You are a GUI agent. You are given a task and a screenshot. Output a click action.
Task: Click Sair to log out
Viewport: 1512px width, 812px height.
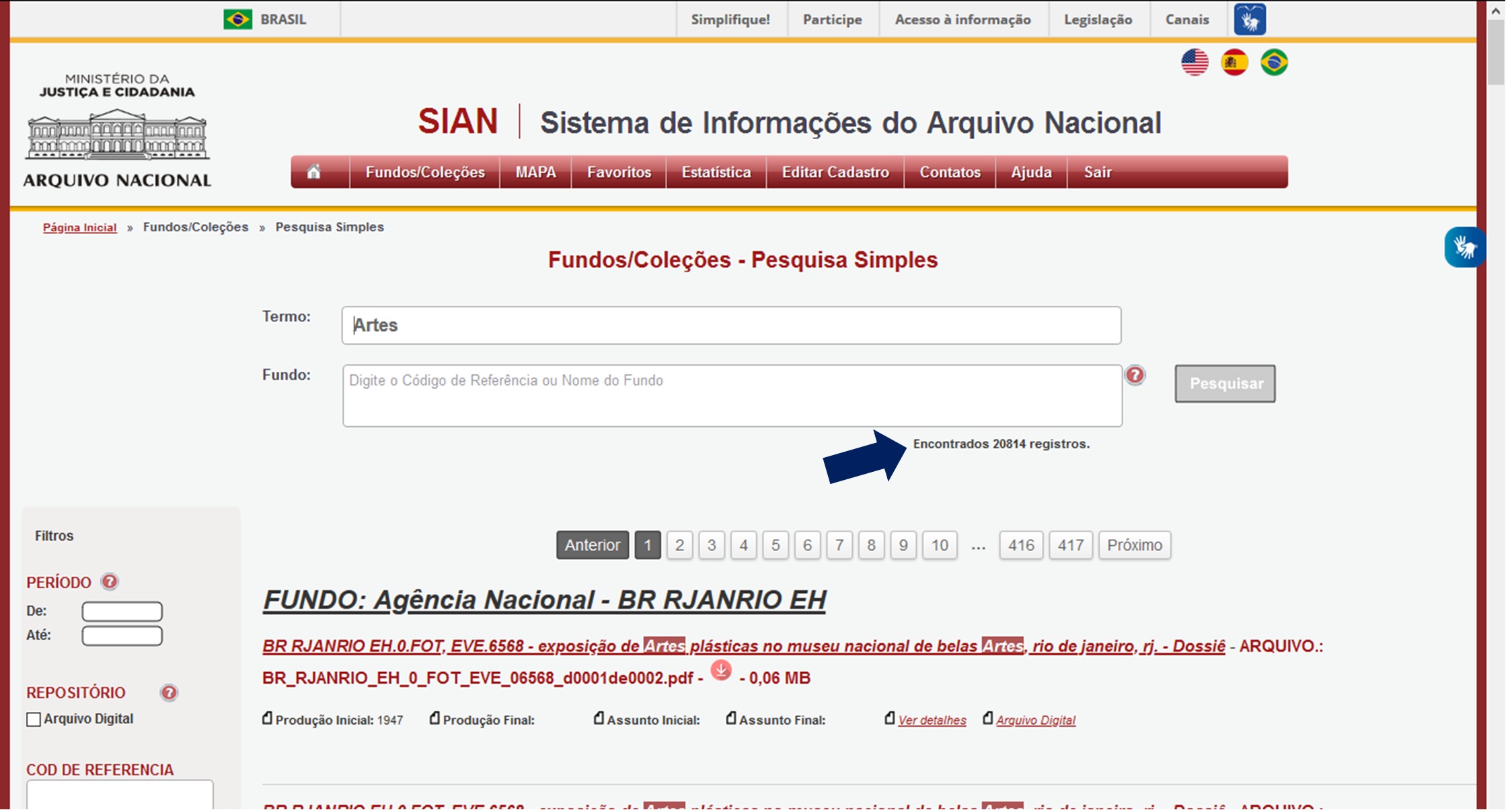coord(1096,172)
